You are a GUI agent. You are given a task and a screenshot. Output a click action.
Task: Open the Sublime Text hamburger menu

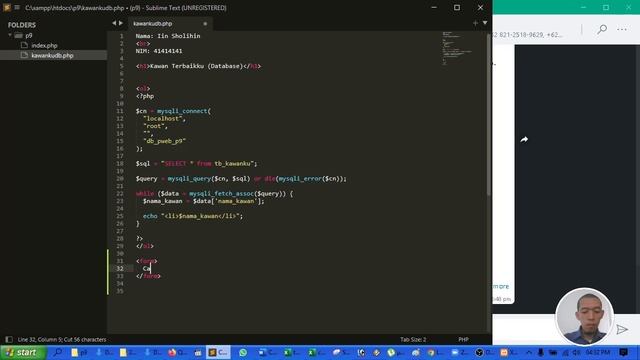click(x=17, y=7)
